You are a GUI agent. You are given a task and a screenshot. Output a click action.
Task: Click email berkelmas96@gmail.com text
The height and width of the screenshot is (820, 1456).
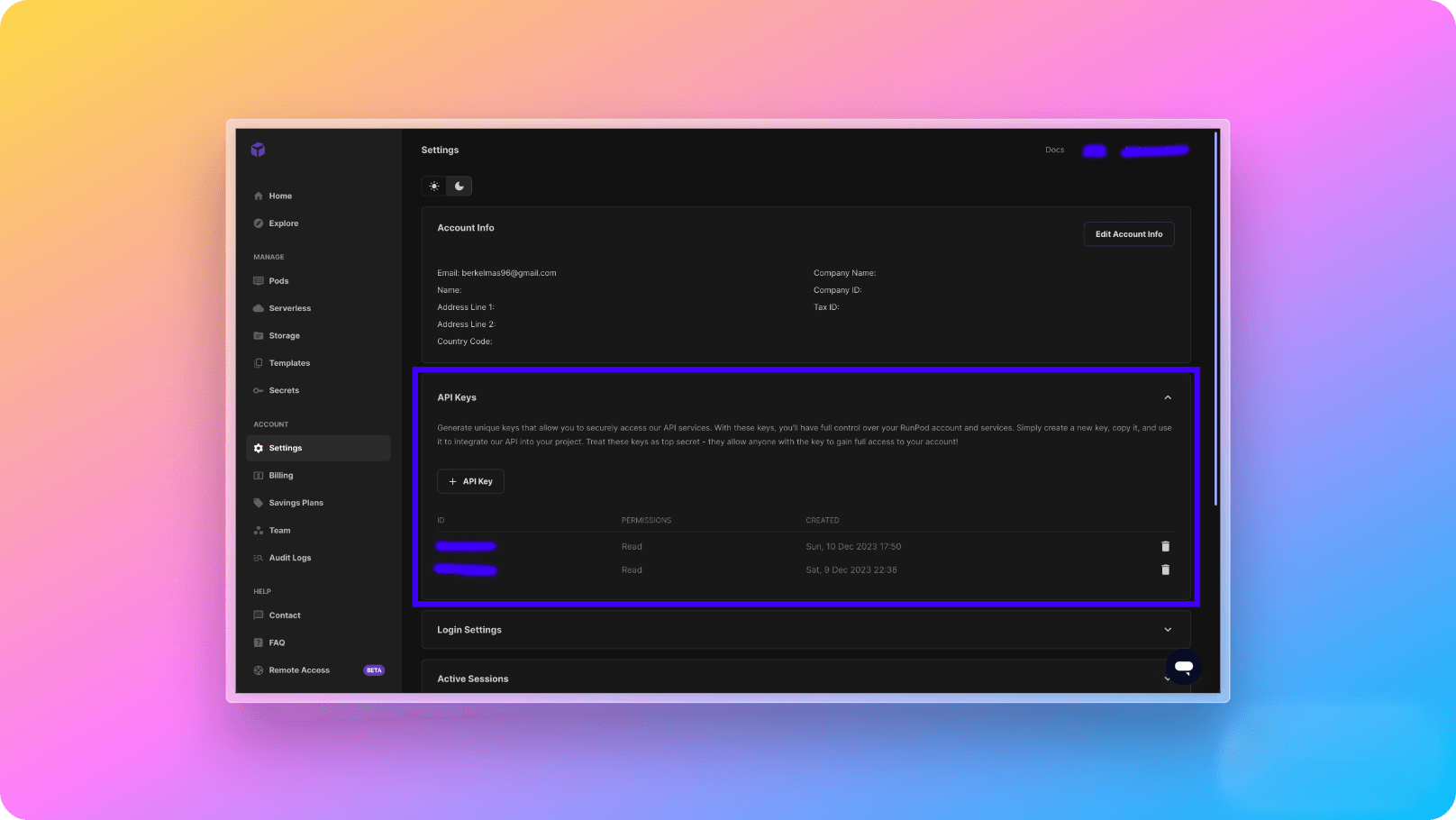click(509, 273)
